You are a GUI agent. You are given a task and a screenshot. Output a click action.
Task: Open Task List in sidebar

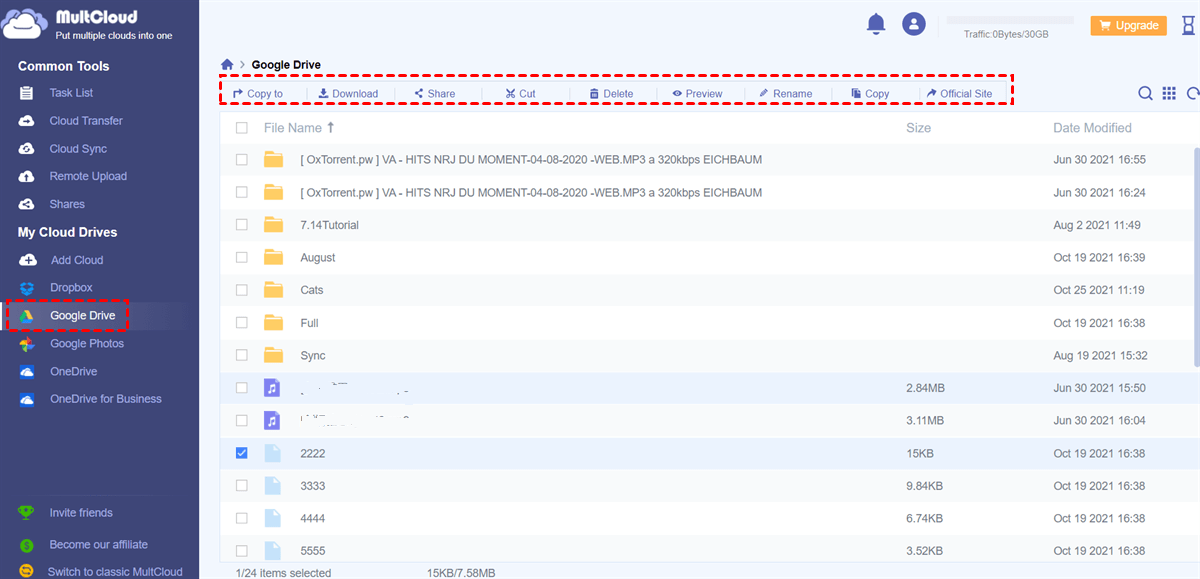click(71, 93)
